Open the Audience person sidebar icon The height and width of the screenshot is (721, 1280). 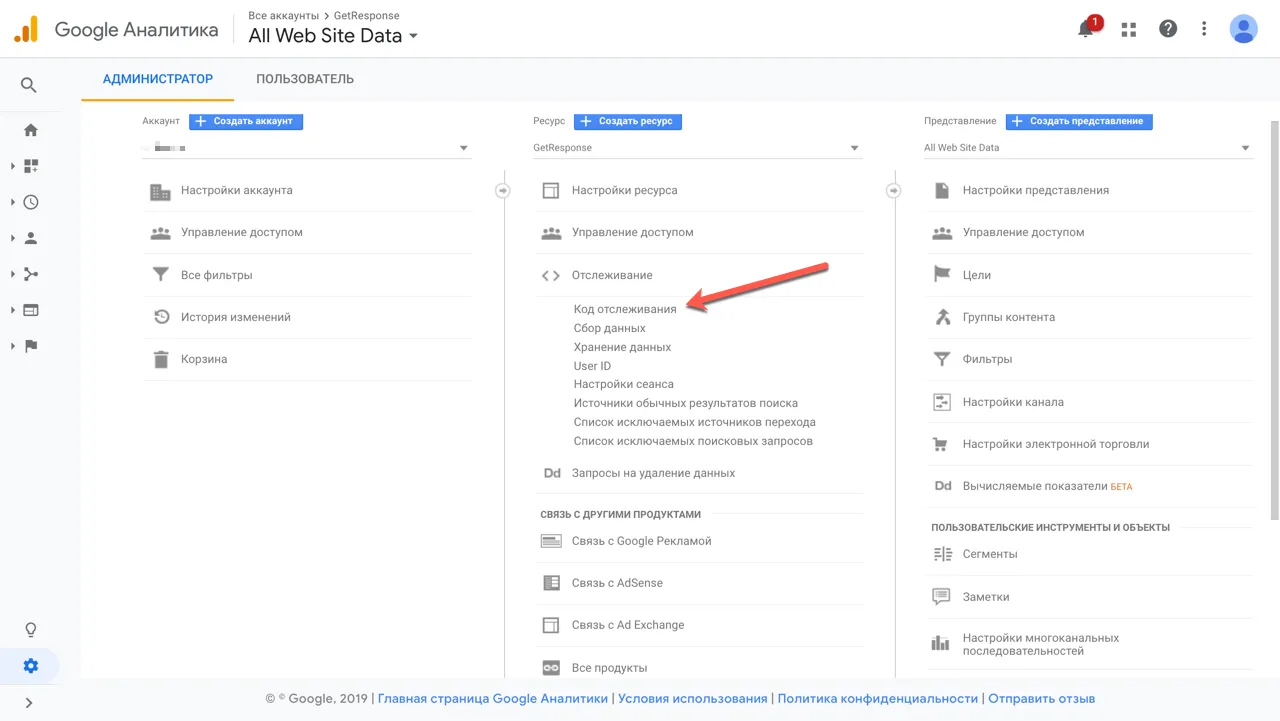point(31,238)
